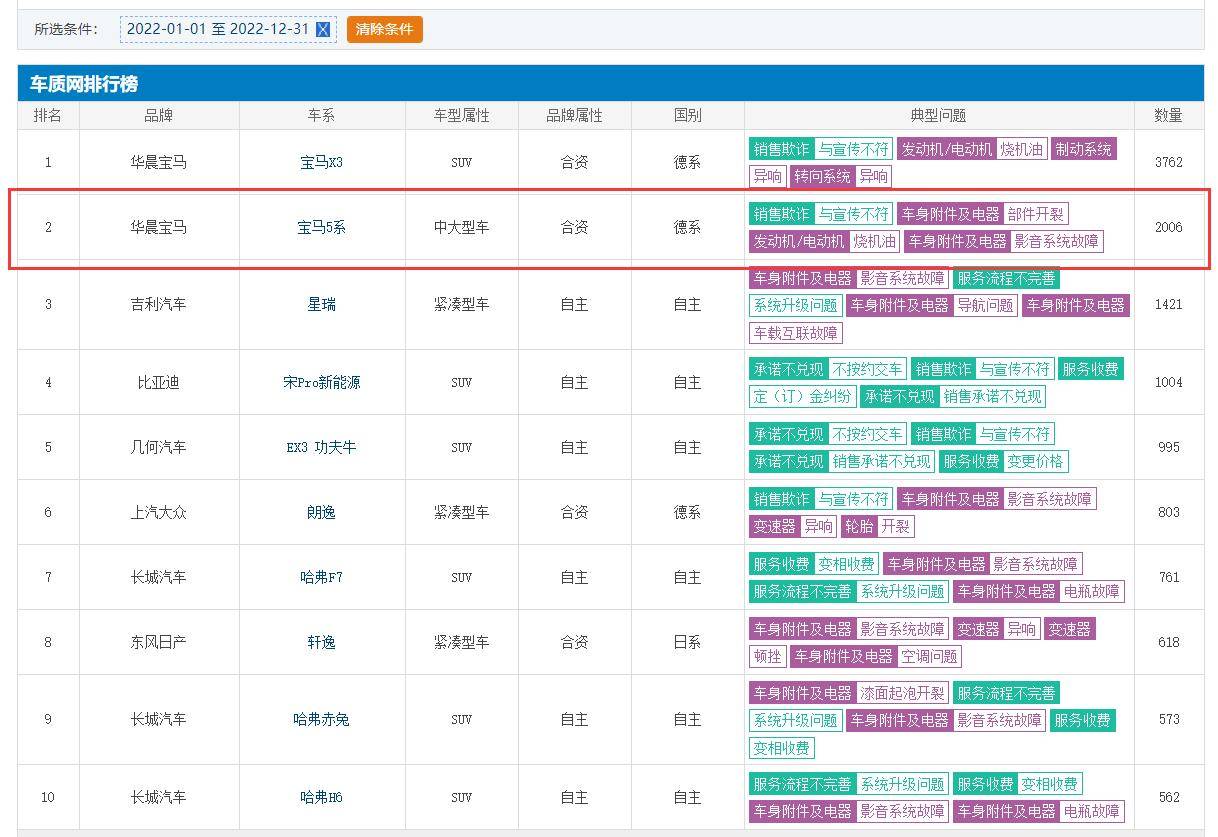This screenshot has width=1218, height=837.
Task: Click the 部件开裂 tag in 宝马5系 row
Action: point(1036,214)
